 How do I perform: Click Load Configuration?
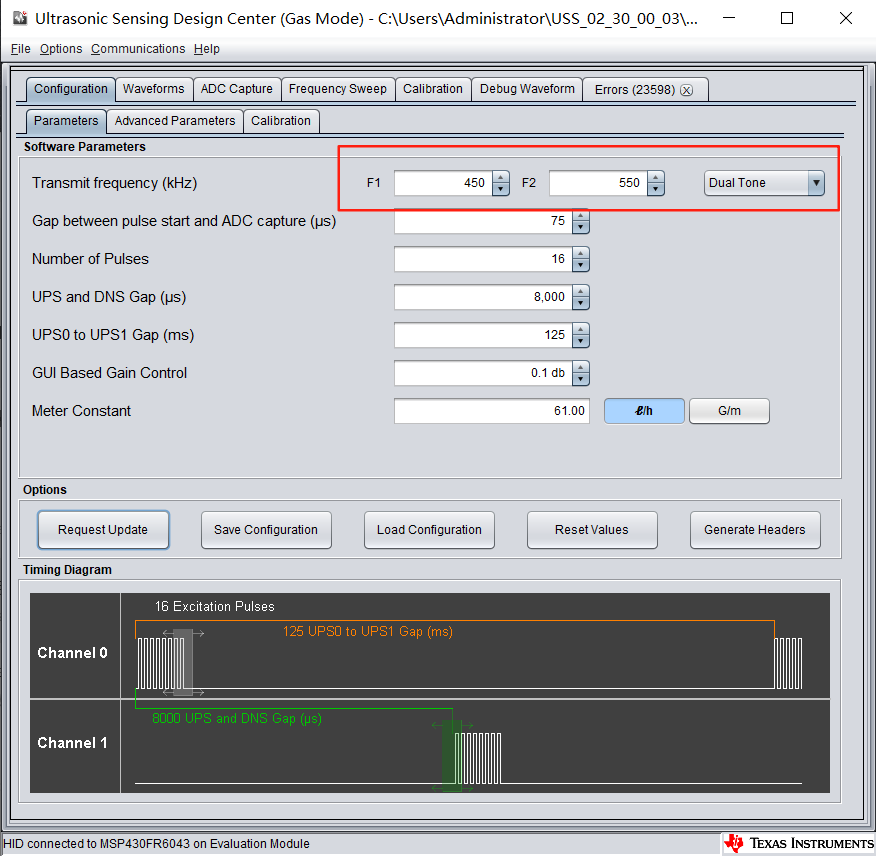click(x=429, y=530)
